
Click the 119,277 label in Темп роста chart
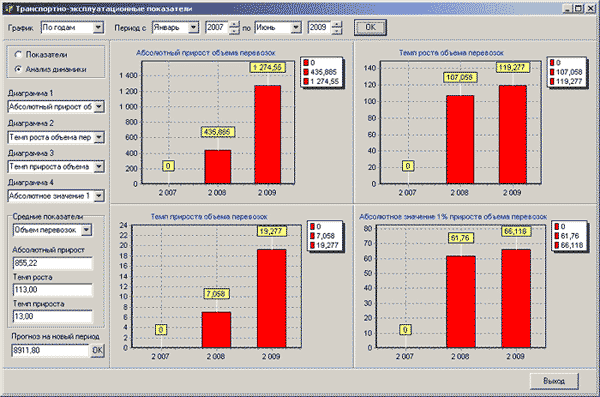coord(513,68)
